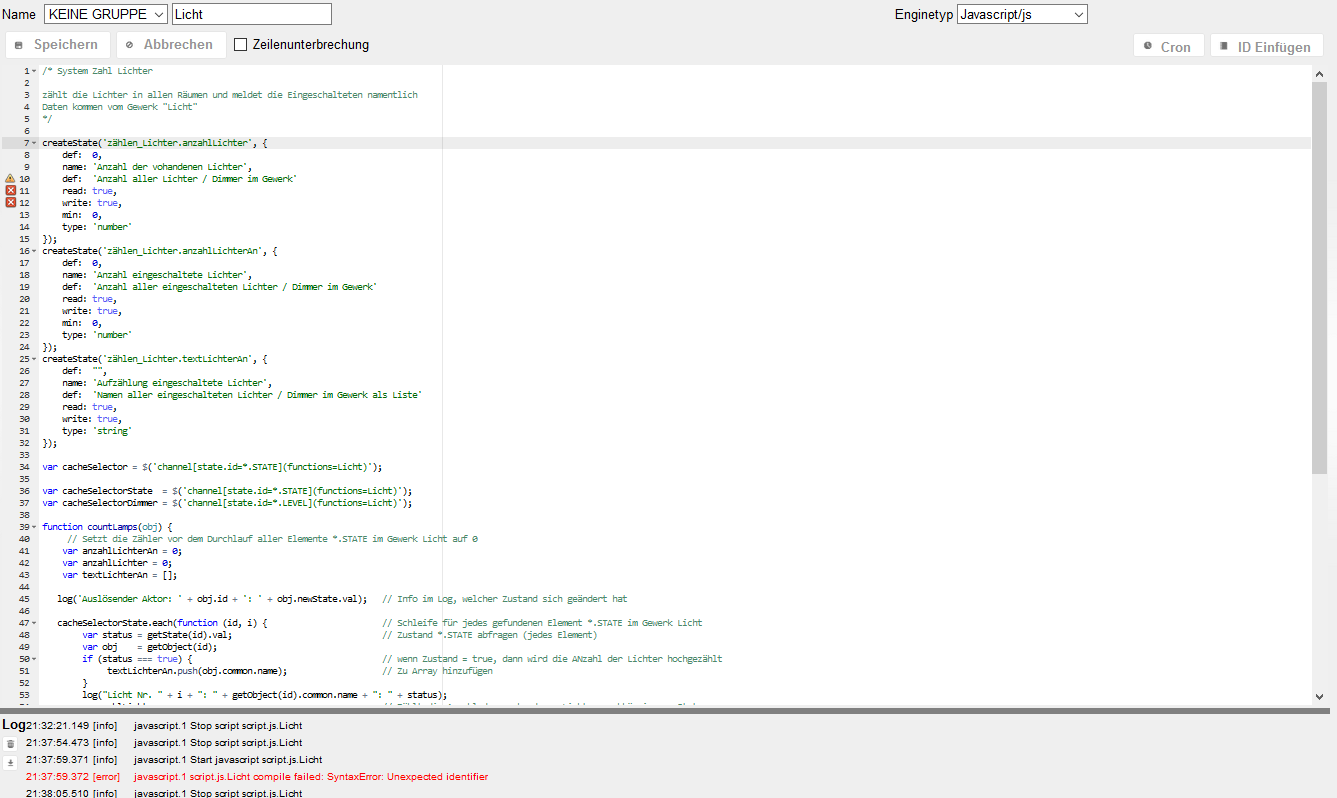The width and height of the screenshot is (1337, 798).
Task: Click the cacheSelectorDimmer line 37
Action: pos(227,503)
